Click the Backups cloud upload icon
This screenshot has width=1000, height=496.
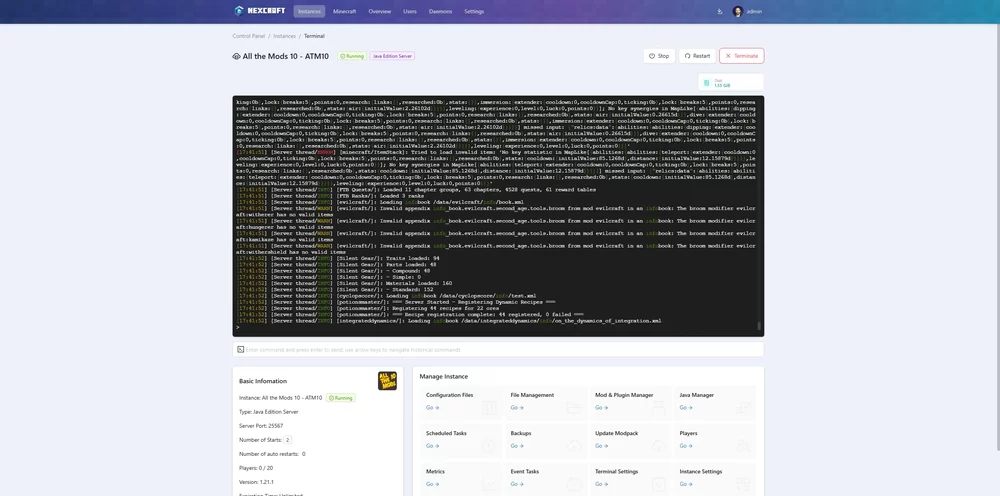pos(573,446)
